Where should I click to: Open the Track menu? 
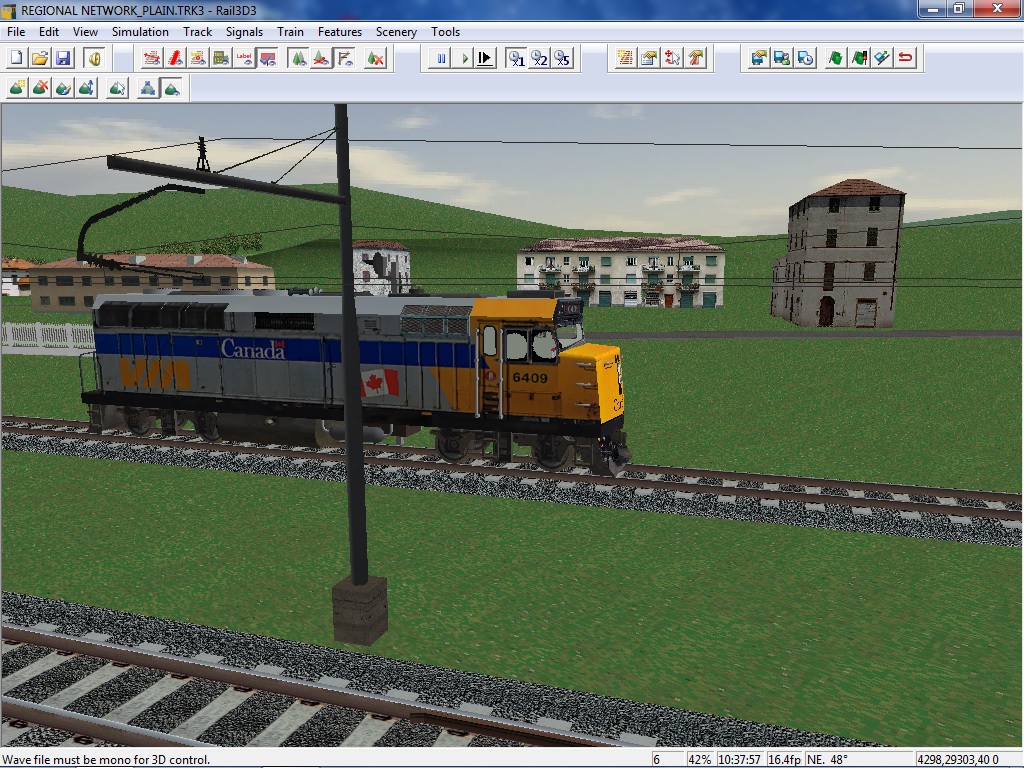click(197, 31)
